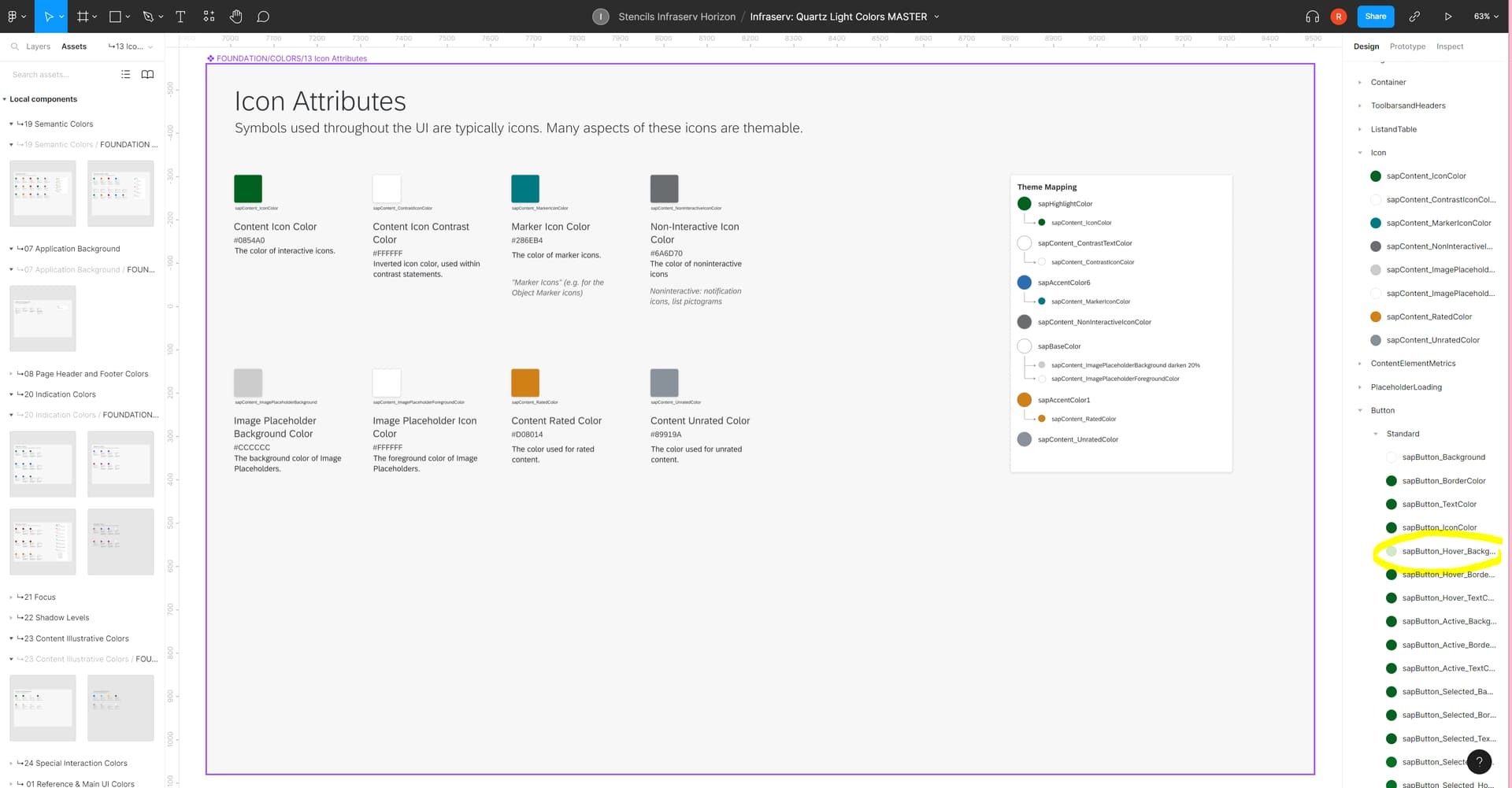The width and height of the screenshot is (1512, 788).
Task: Expand the Container style group
Action: point(1360,82)
